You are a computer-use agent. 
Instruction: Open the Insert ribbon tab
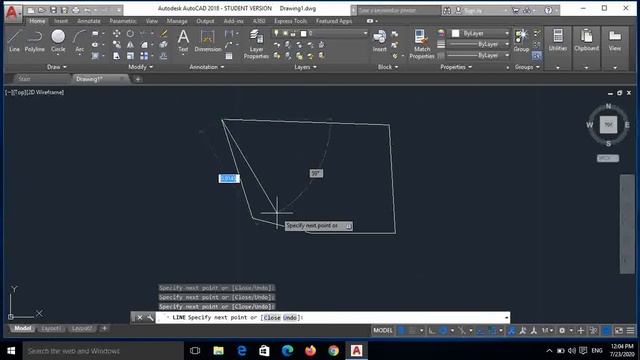pos(61,21)
